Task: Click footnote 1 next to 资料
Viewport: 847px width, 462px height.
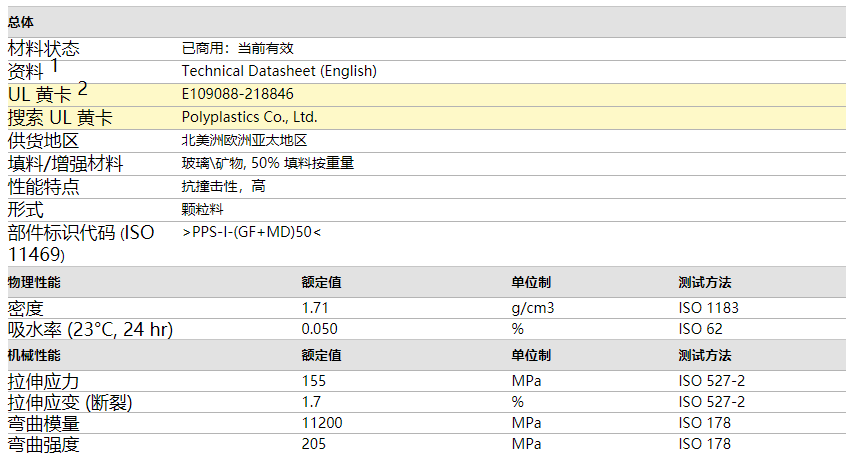Action: (54, 65)
